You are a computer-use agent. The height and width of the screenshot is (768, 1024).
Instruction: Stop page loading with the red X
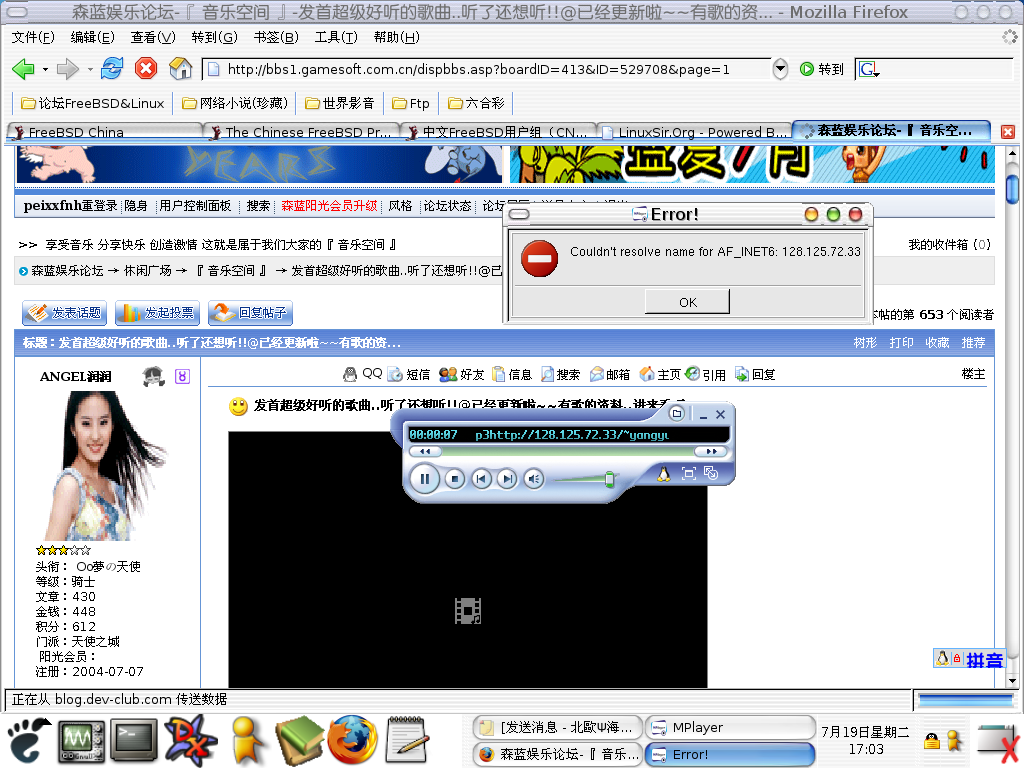point(146,69)
